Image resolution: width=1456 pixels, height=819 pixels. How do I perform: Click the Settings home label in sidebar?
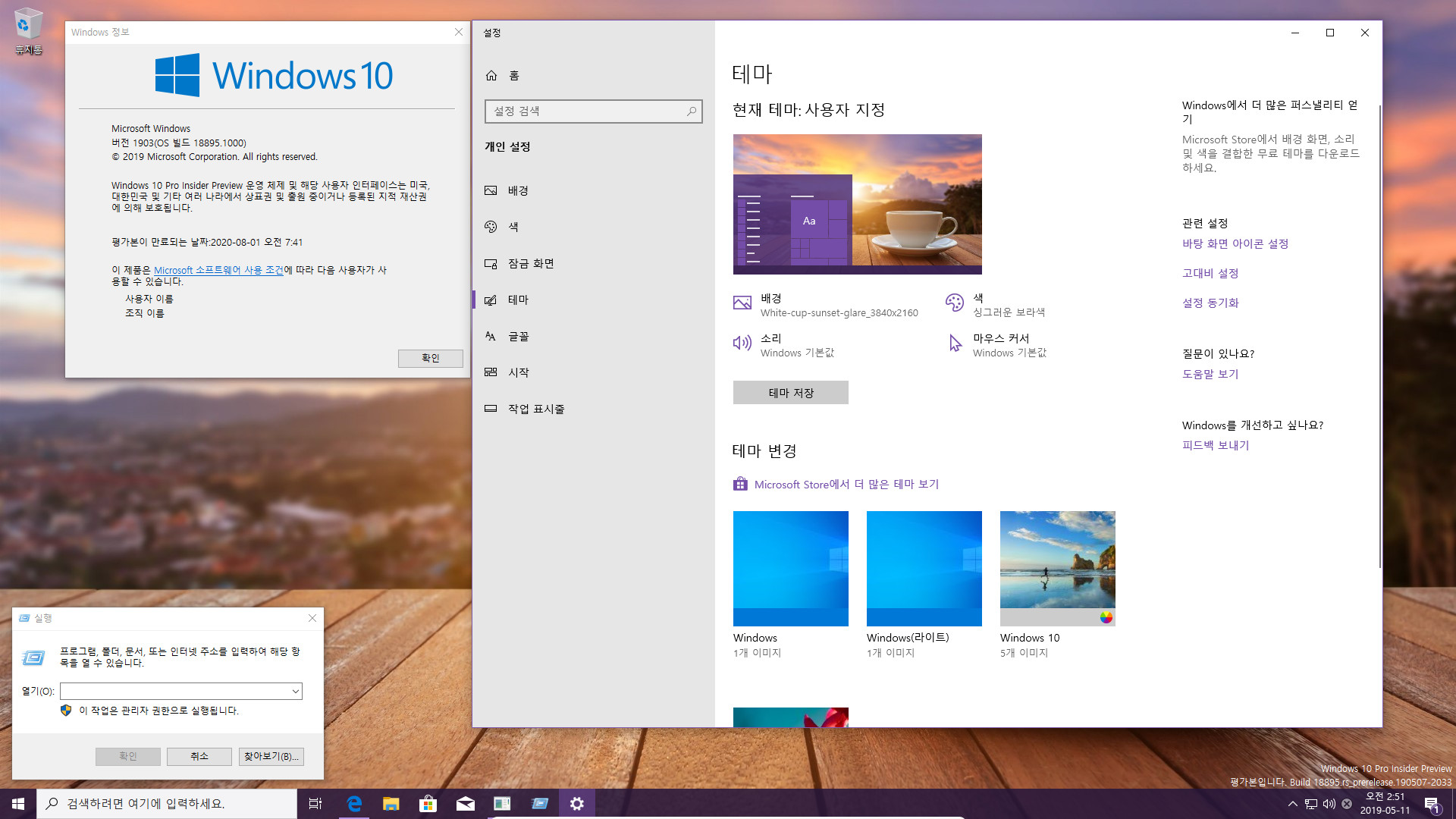(514, 76)
